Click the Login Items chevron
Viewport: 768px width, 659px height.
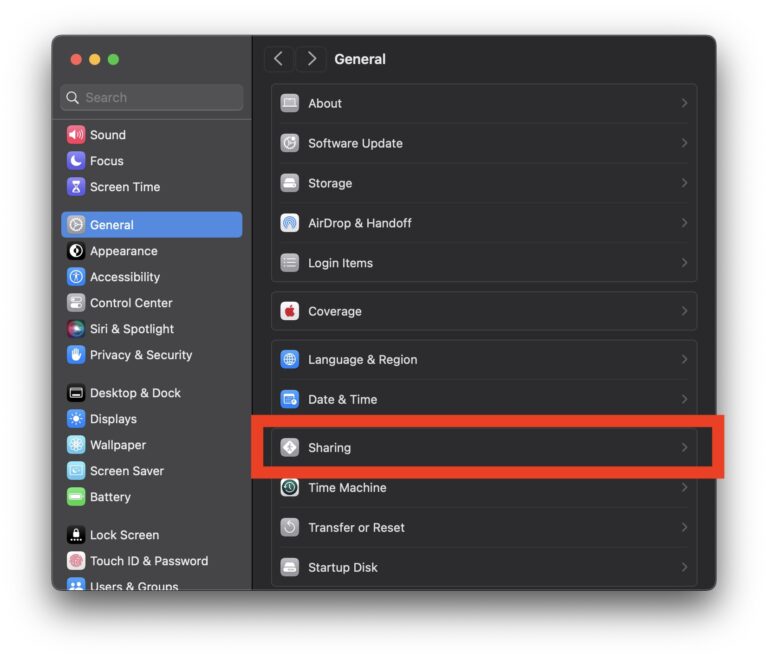click(x=684, y=263)
